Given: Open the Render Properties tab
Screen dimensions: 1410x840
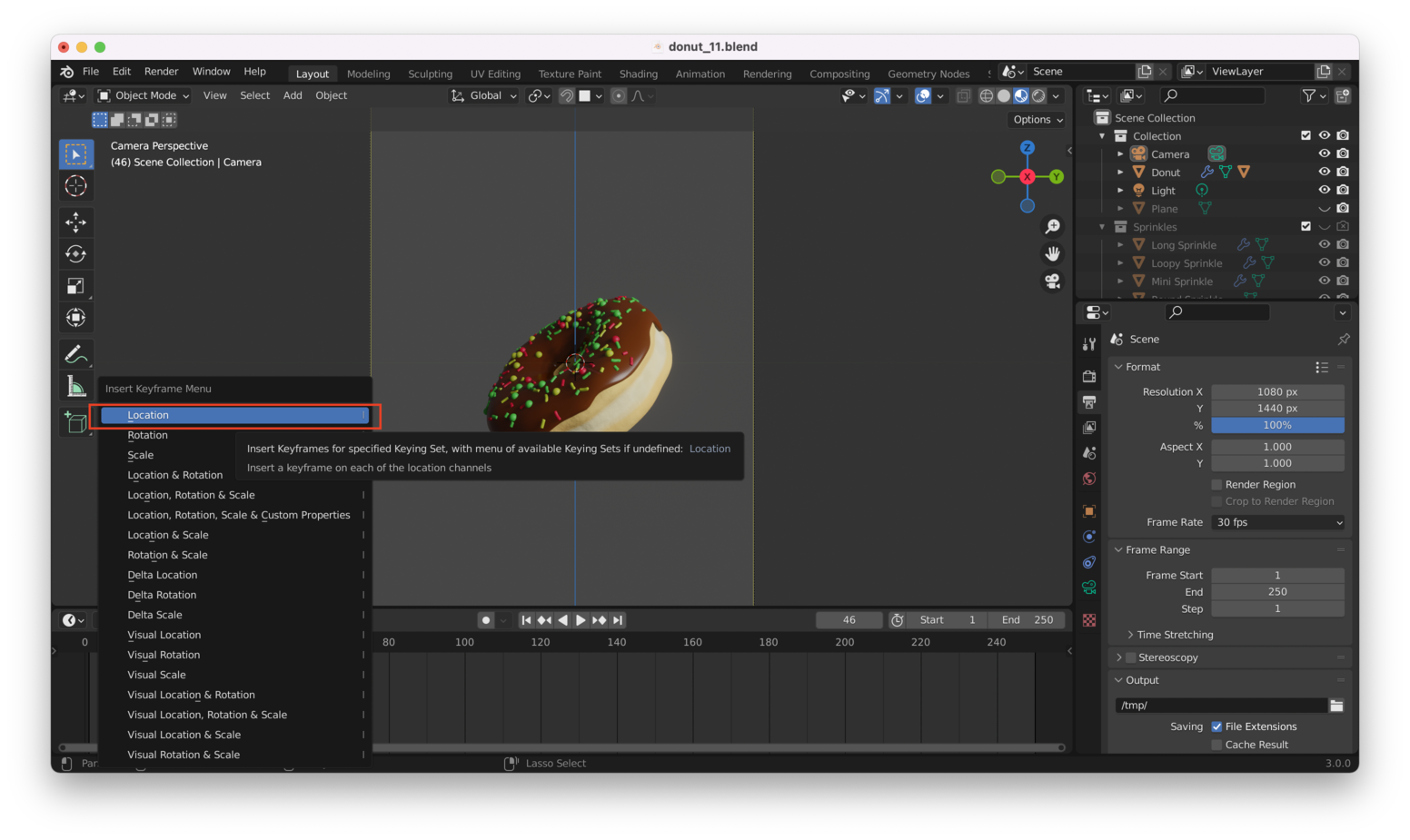Looking at the screenshot, I should 1088,375.
